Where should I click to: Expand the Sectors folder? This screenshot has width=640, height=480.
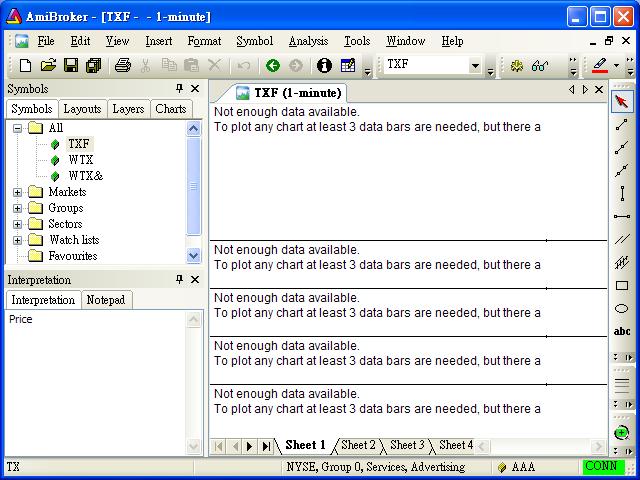tap(18, 224)
